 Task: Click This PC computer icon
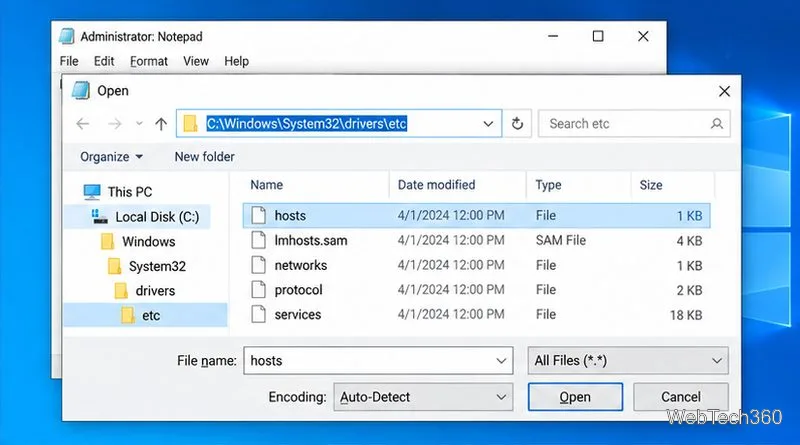92,192
